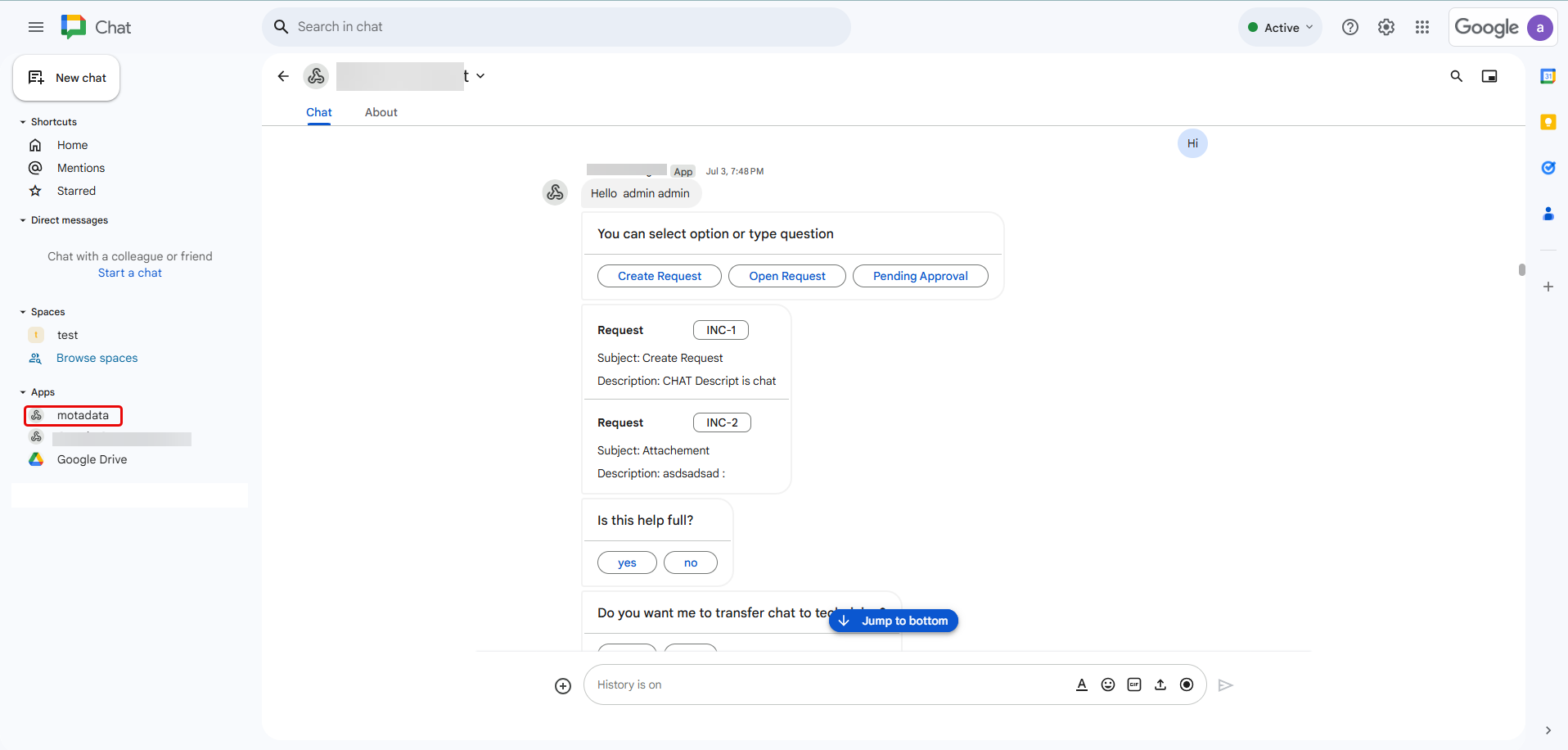Open Chat settings gear
The width and height of the screenshot is (1568, 750).
click(1386, 26)
